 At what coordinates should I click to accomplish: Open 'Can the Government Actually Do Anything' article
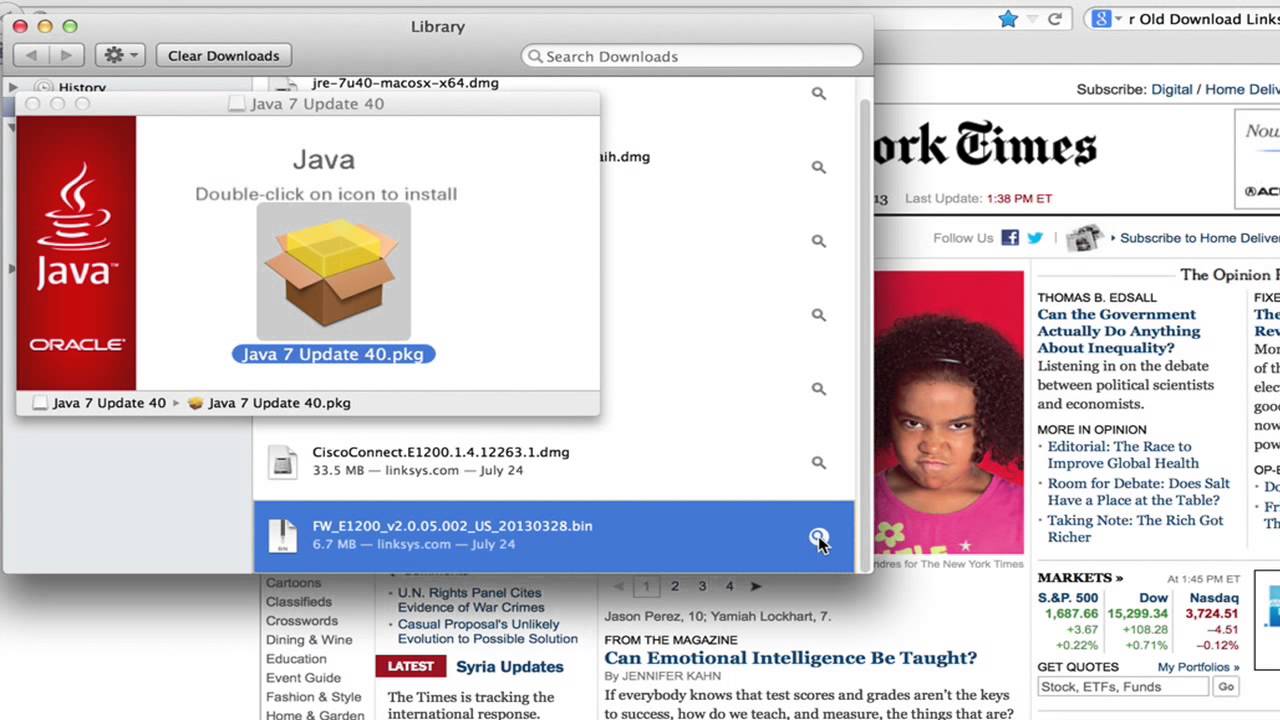[x=1119, y=331]
